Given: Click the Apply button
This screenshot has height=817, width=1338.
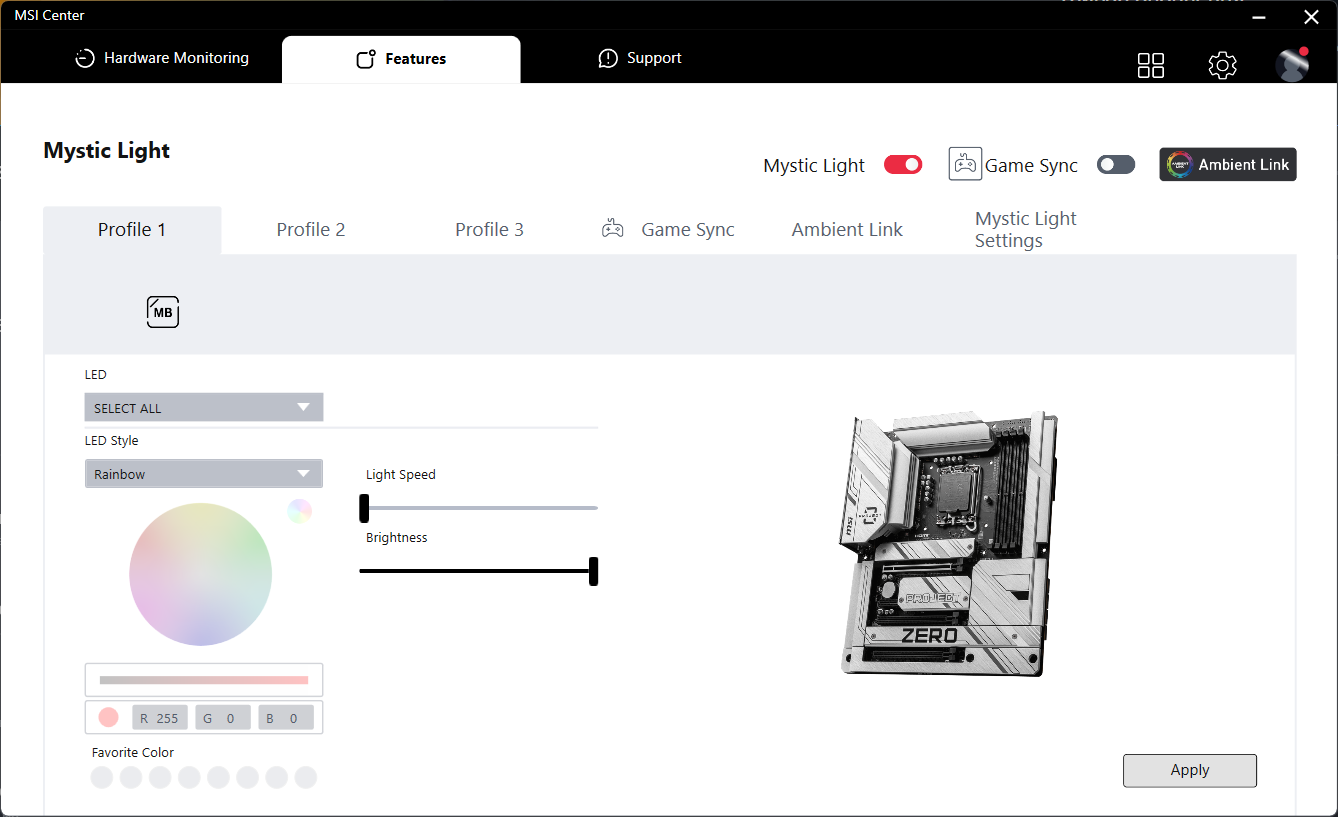Looking at the screenshot, I should pos(1190,770).
